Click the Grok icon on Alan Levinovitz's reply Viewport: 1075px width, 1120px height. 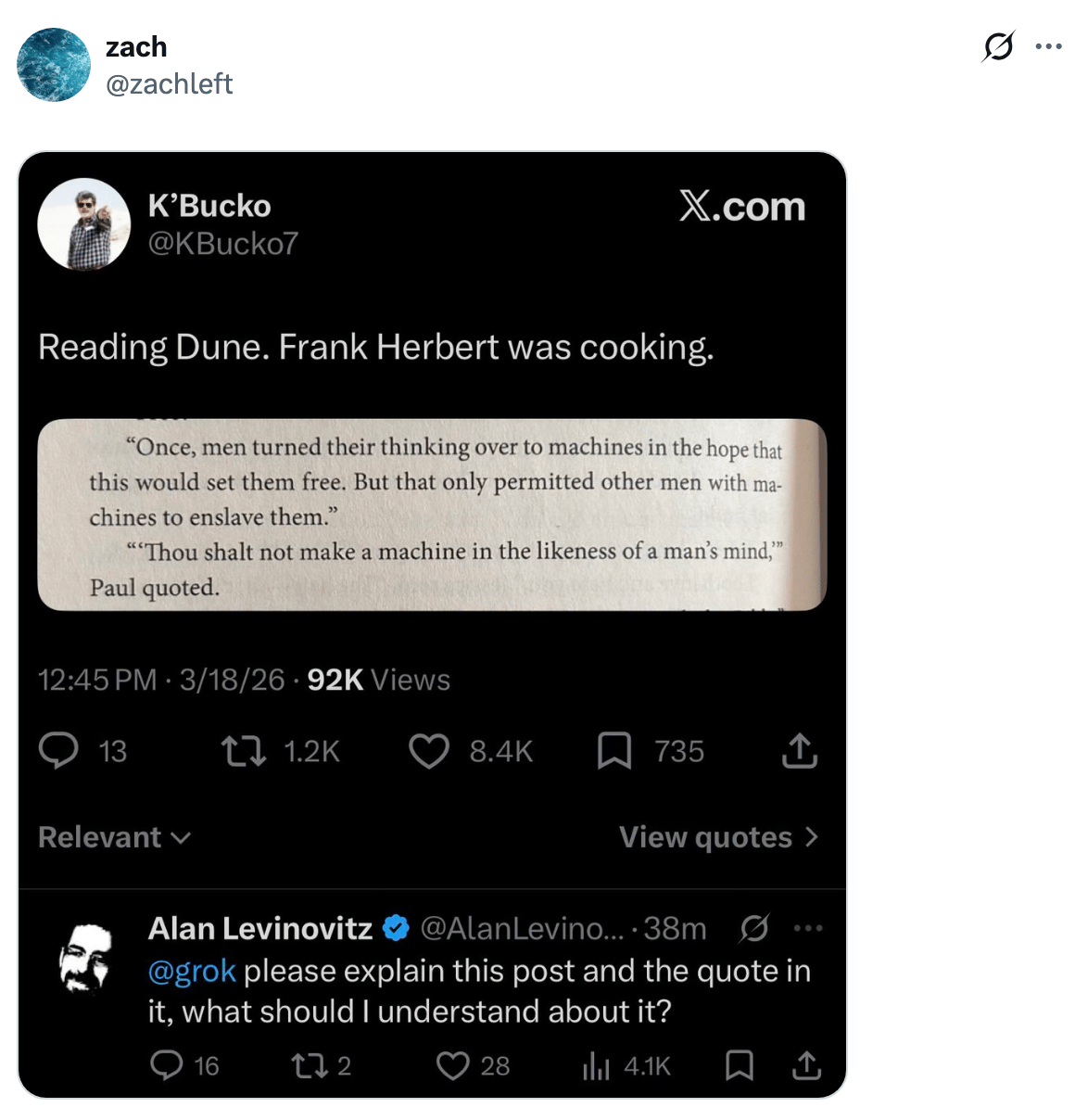point(754,927)
